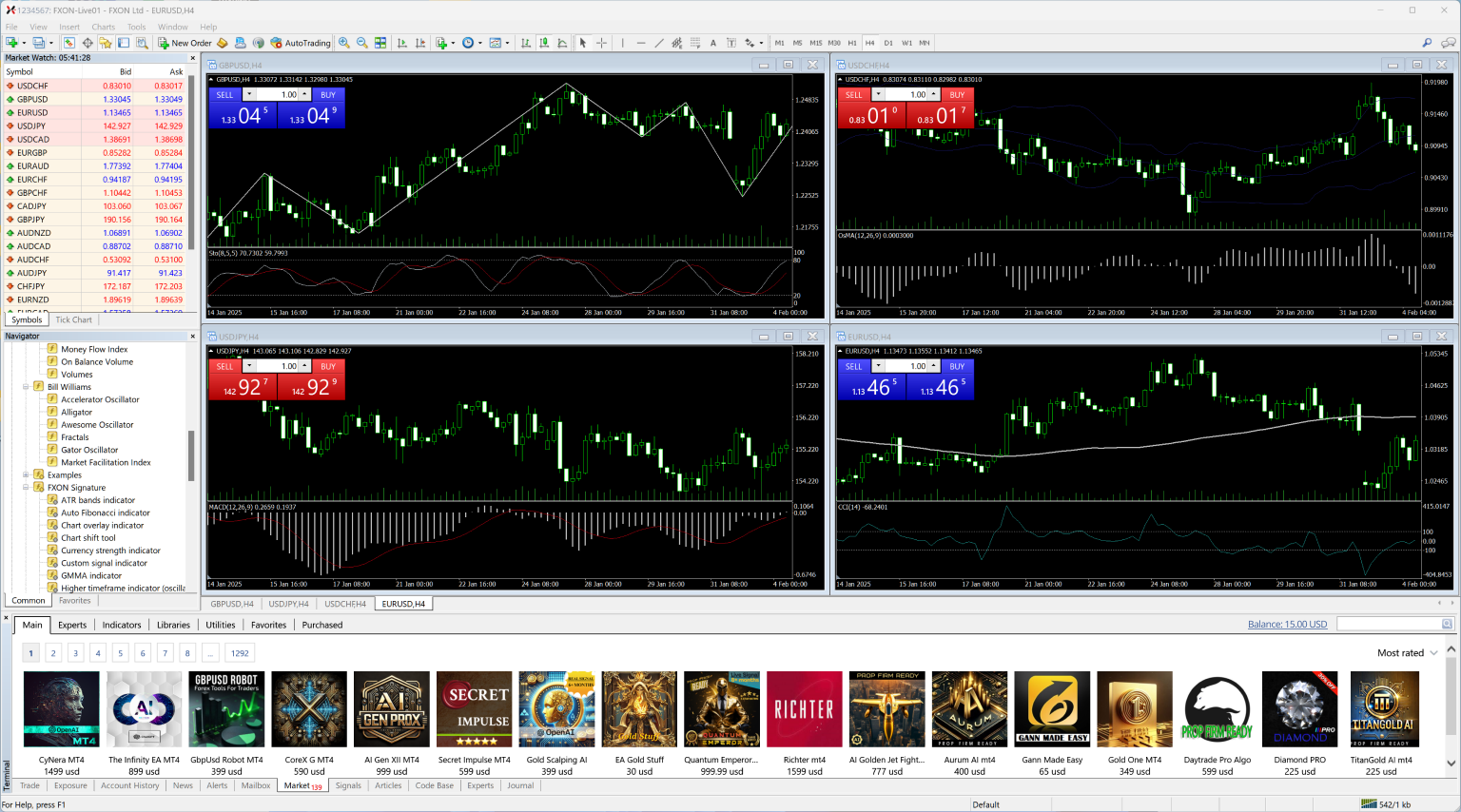This screenshot has width=1461, height=812.
Task: Click SELL on the GBPUSD chart
Action: (225, 95)
